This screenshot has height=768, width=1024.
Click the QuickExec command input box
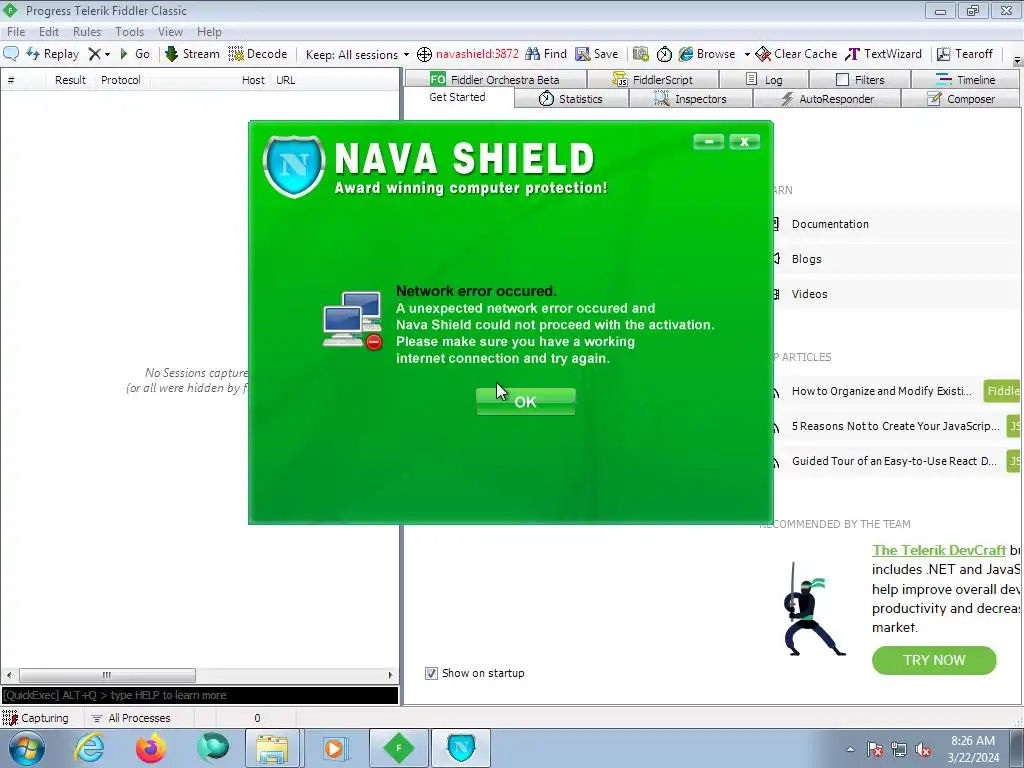(200, 695)
